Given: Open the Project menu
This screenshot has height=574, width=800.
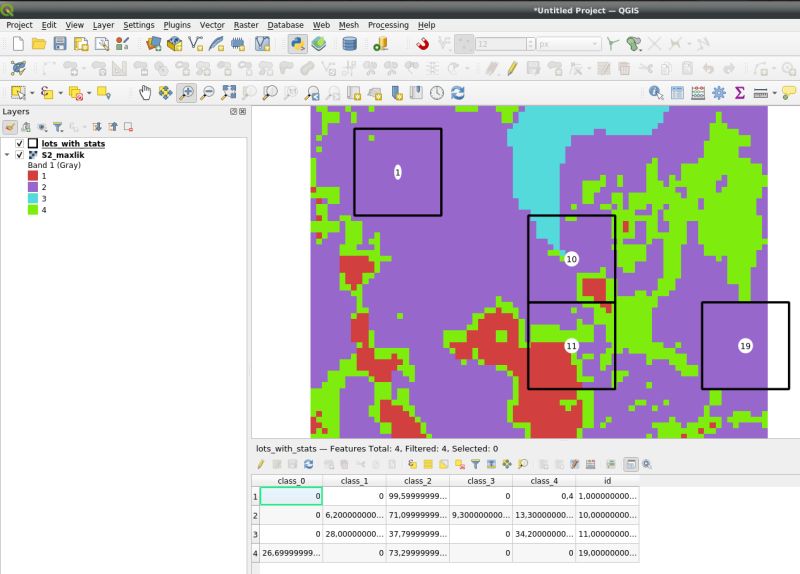Looking at the screenshot, I should click(19, 25).
